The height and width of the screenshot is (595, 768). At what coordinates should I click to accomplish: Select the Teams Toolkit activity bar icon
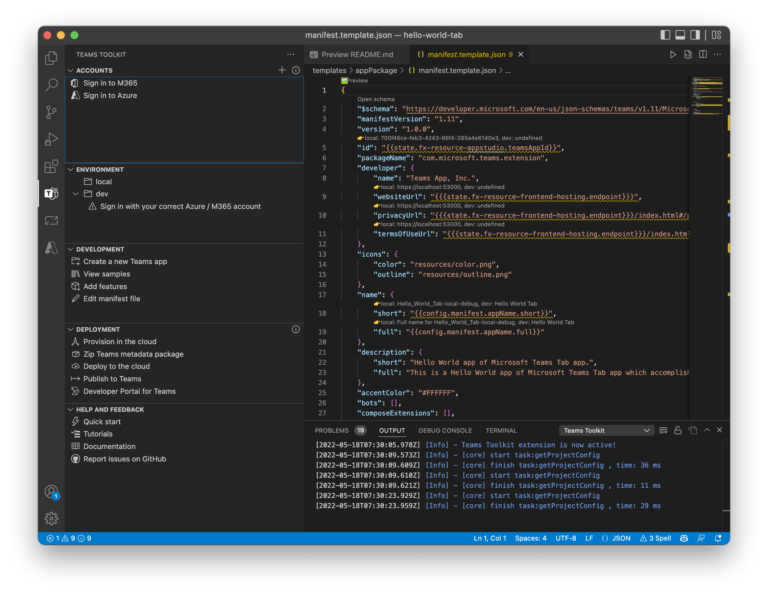pos(51,193)
